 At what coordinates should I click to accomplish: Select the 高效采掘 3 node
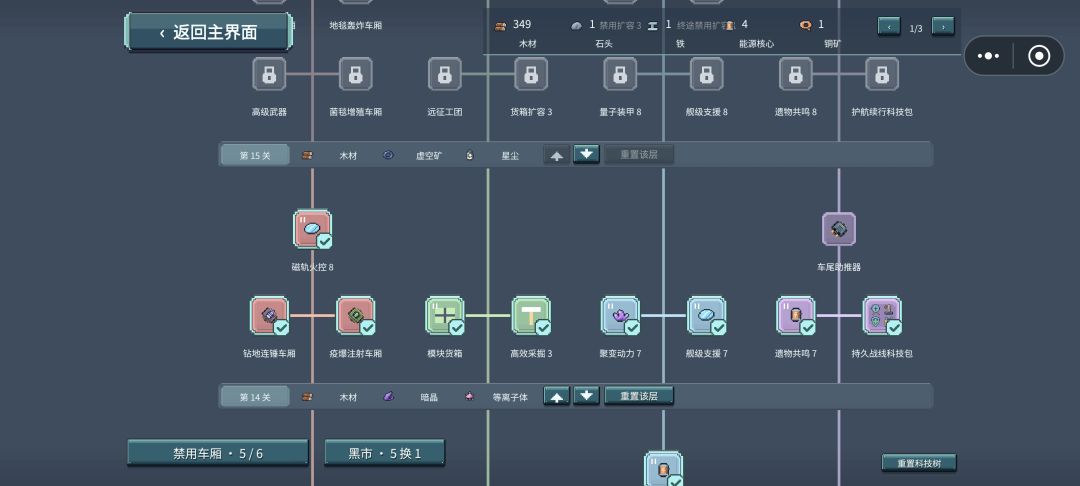pyautogui.click(x=531, y=316)
